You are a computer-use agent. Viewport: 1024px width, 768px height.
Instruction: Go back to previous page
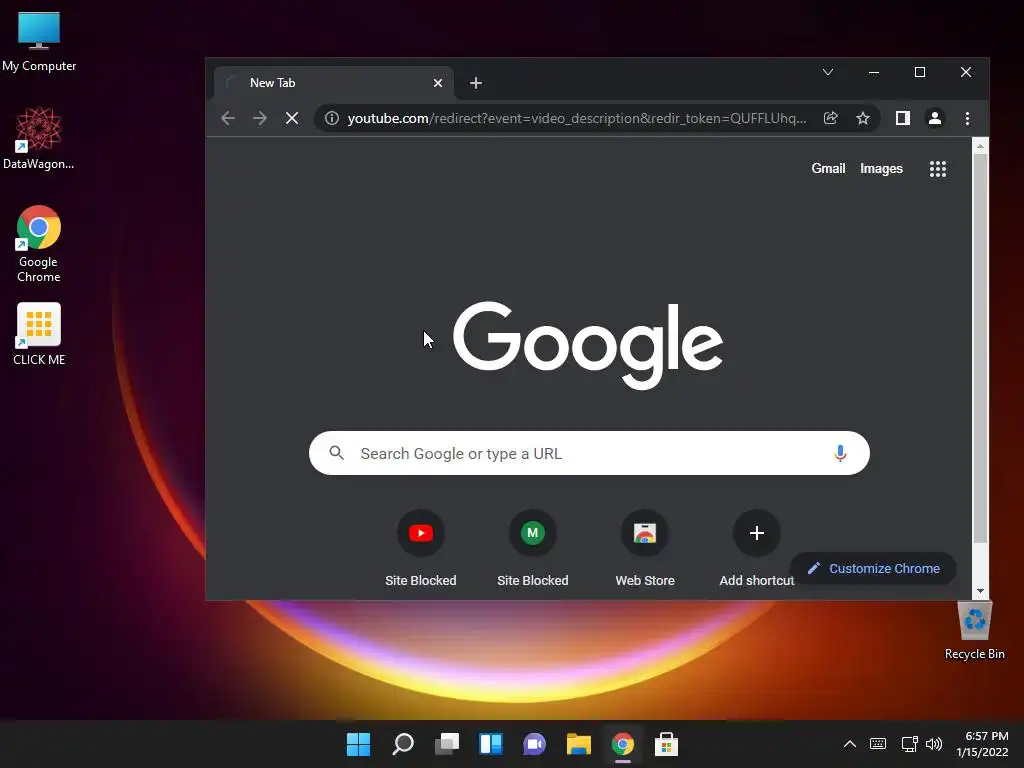click(228, 118)
